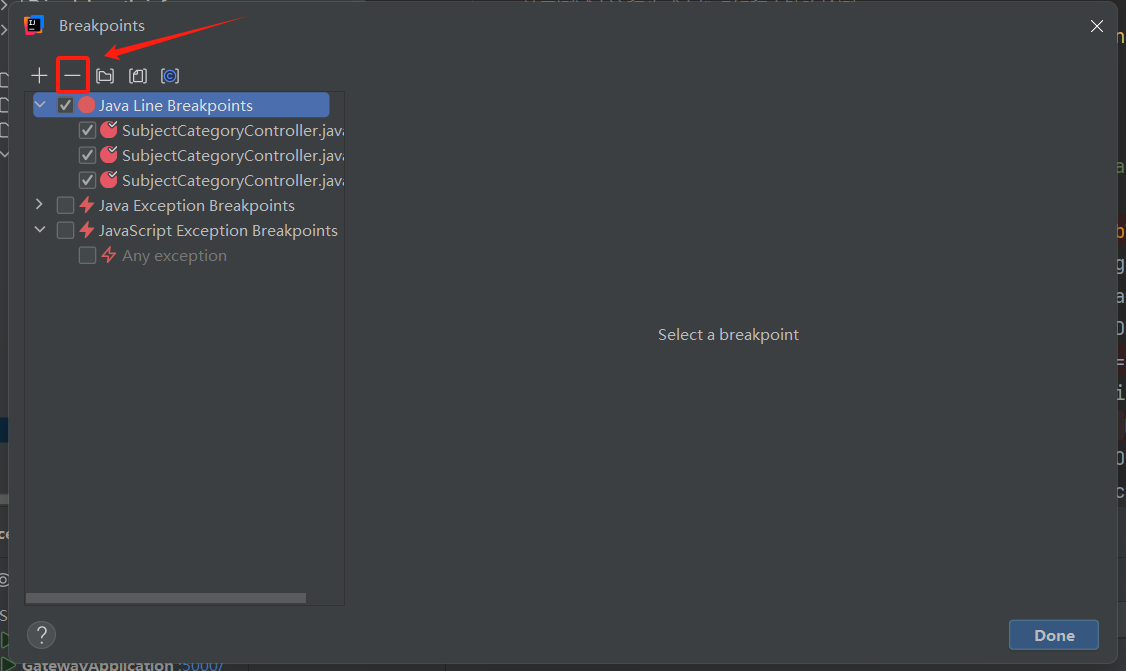Click the Add breakpoint plus icon
The height and width of the screenshot is (671, 1126).
tap(39, 75)
